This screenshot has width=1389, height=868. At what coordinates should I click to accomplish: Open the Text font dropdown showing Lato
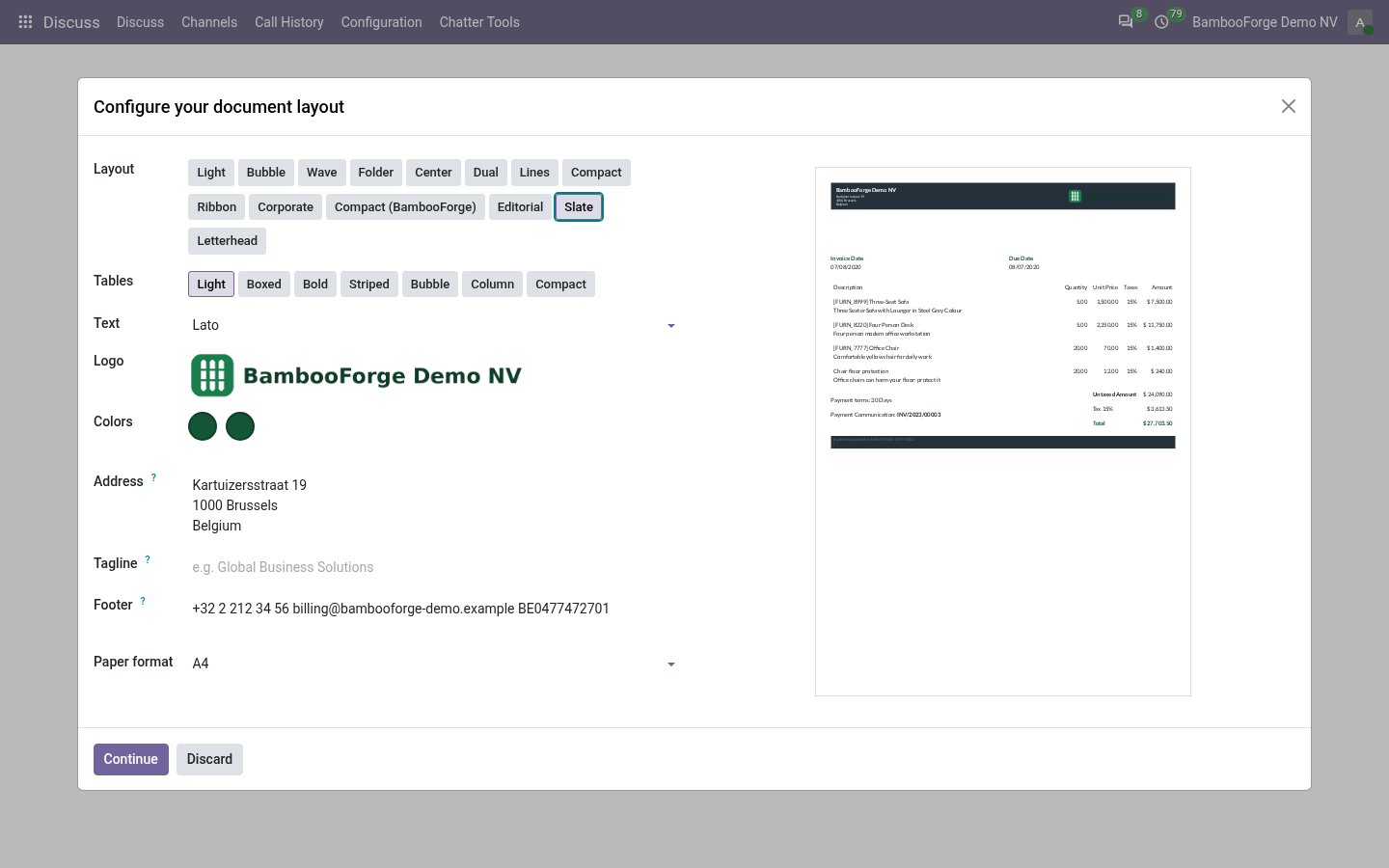(x=433, y=325)
